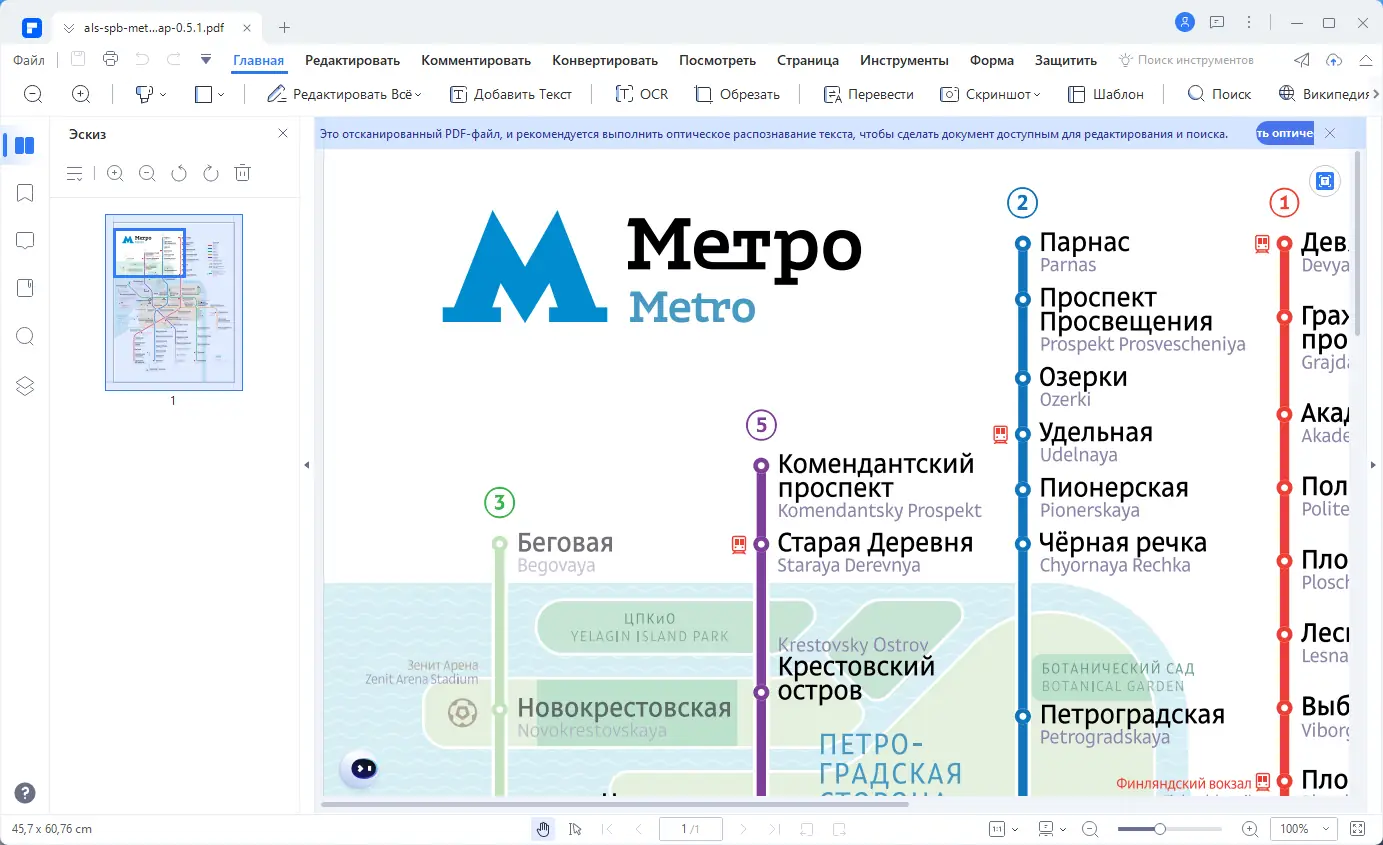Open the OCR tool

641,94
